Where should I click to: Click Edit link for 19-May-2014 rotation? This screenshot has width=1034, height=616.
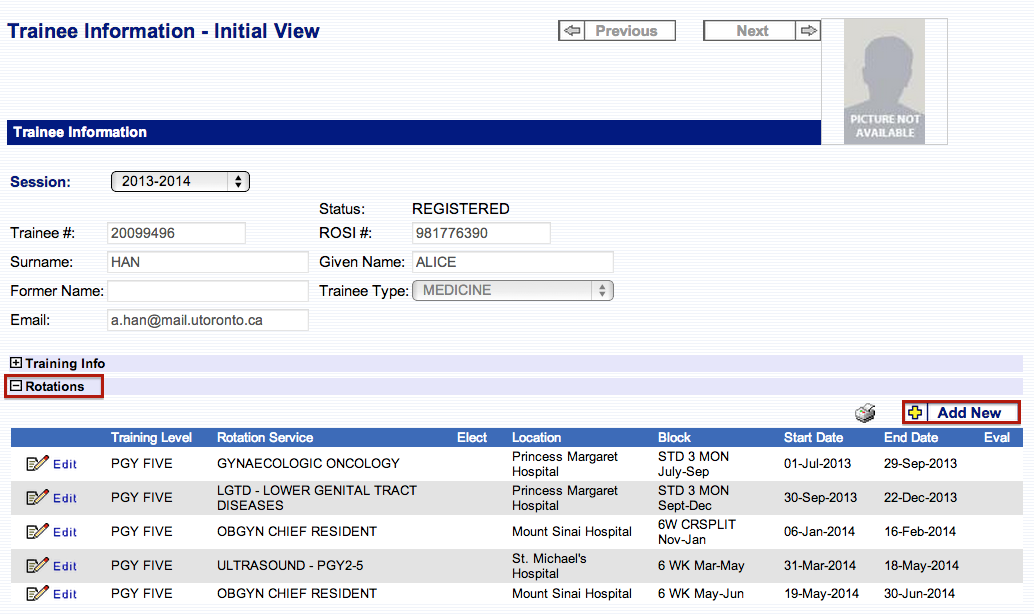[x=65, y=594]
